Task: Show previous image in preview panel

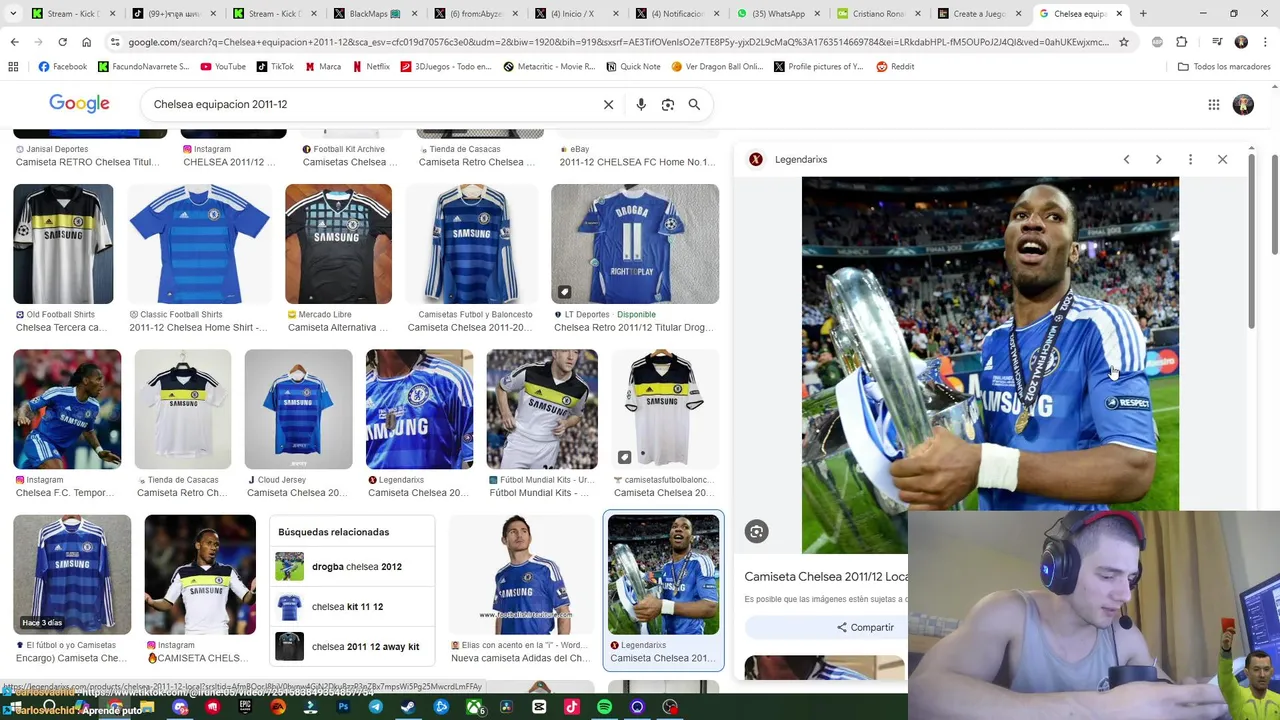Action: [1126, 159]
